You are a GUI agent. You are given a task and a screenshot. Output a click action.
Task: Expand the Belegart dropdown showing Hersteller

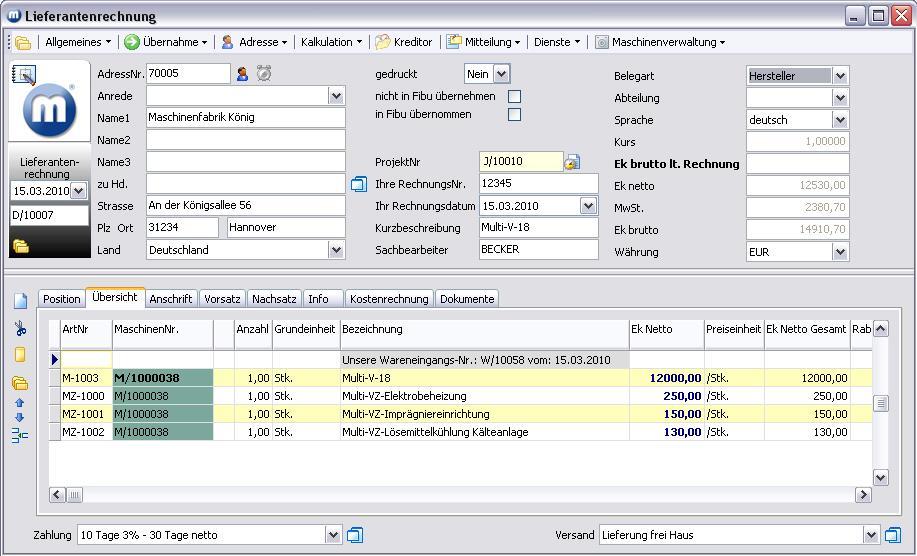pos(840,76)
